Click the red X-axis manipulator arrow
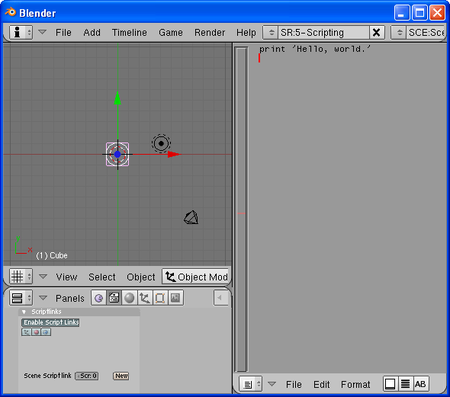The image size is (450, 397). 174,154
